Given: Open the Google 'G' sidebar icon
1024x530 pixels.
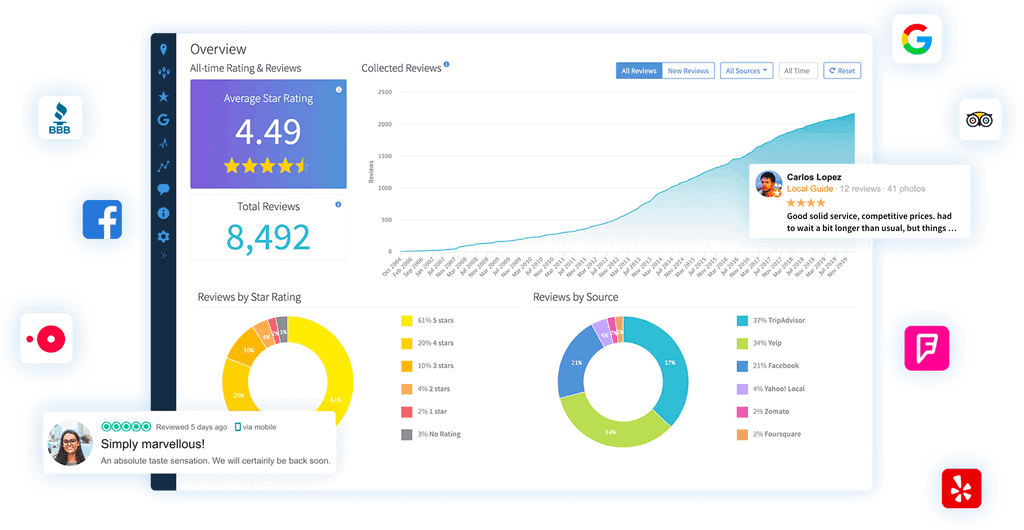Looking at the screenshot, I should pyautogui.click(x=163, y=119).
